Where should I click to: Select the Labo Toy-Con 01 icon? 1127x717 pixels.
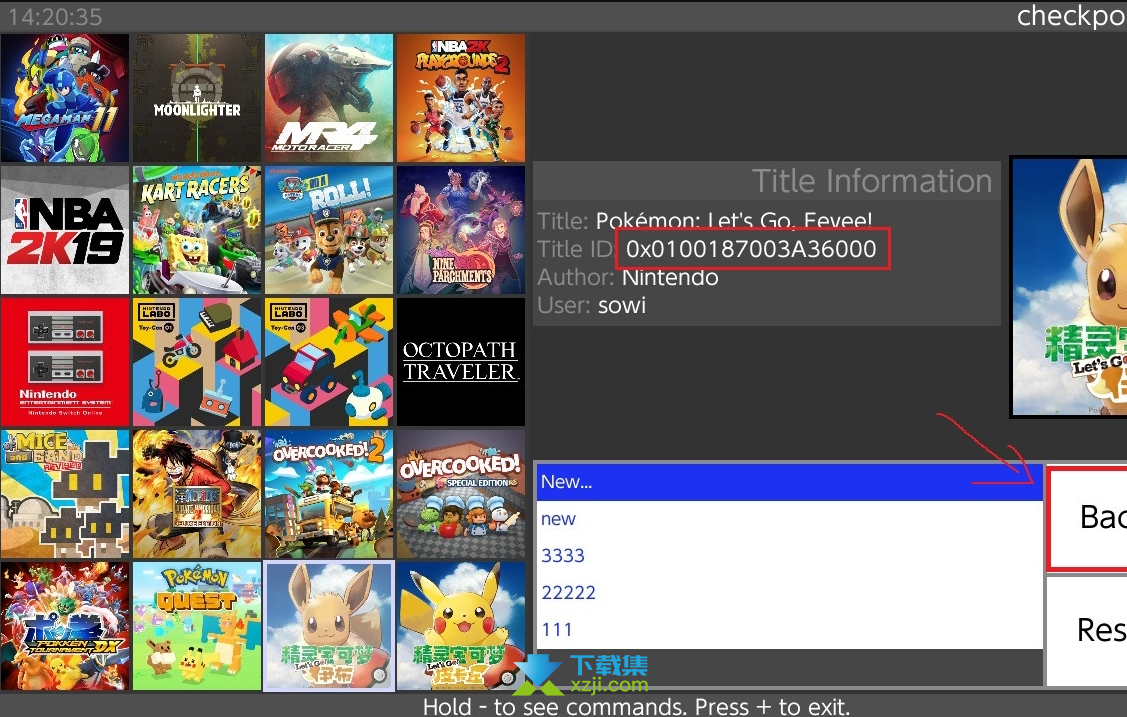pyautogui.click(x=197, y=362)
